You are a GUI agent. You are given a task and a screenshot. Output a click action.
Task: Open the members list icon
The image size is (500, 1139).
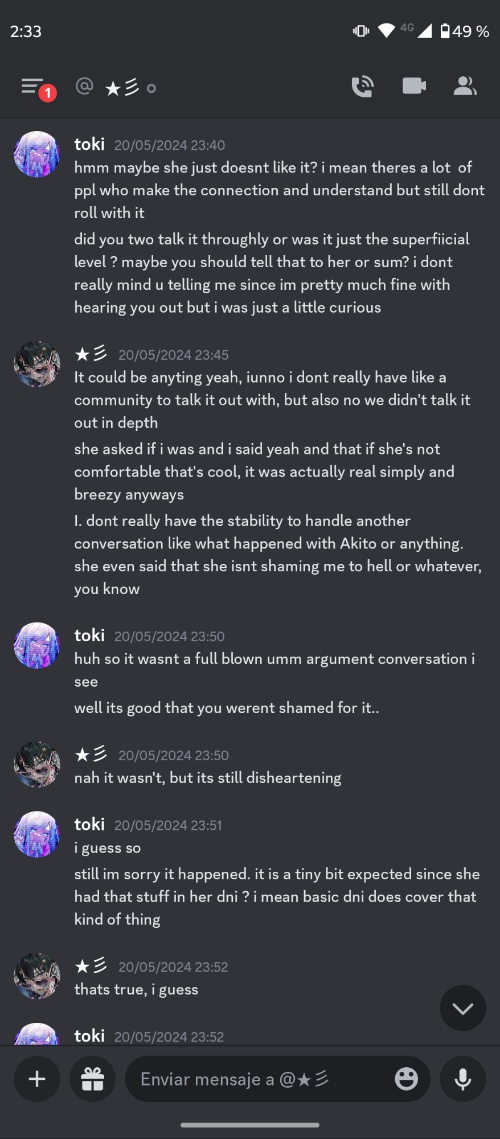coord(464,86)
